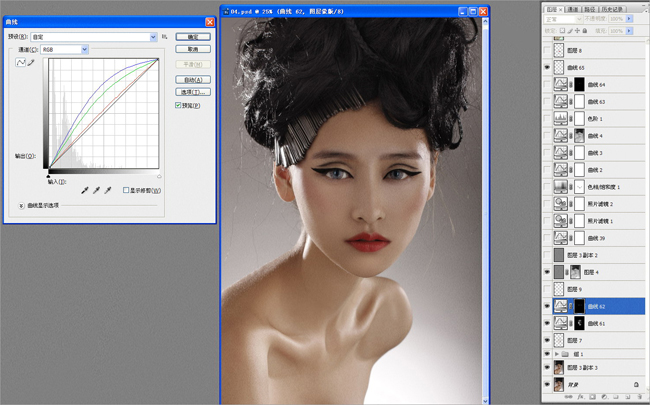Pick the gray point eyedropper
The width and height of the screenshot is (650, 405).
click(x=96, y=190)
